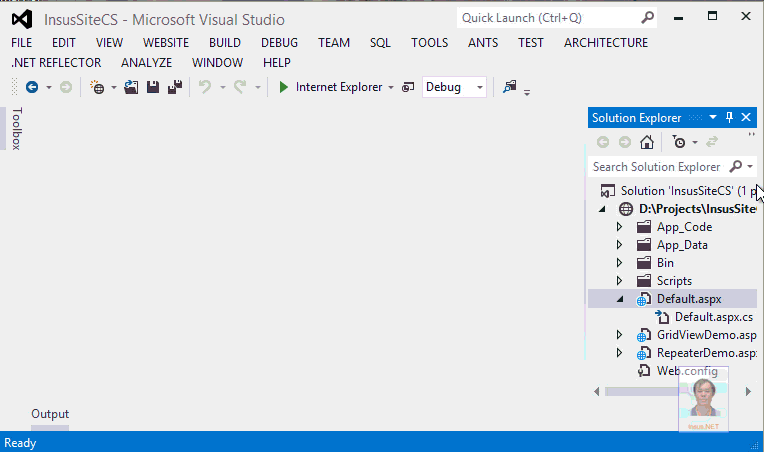Click the Quick Launch search magnifier icon
The width and height of the screenshot is (764, 452).
[648, 18]
